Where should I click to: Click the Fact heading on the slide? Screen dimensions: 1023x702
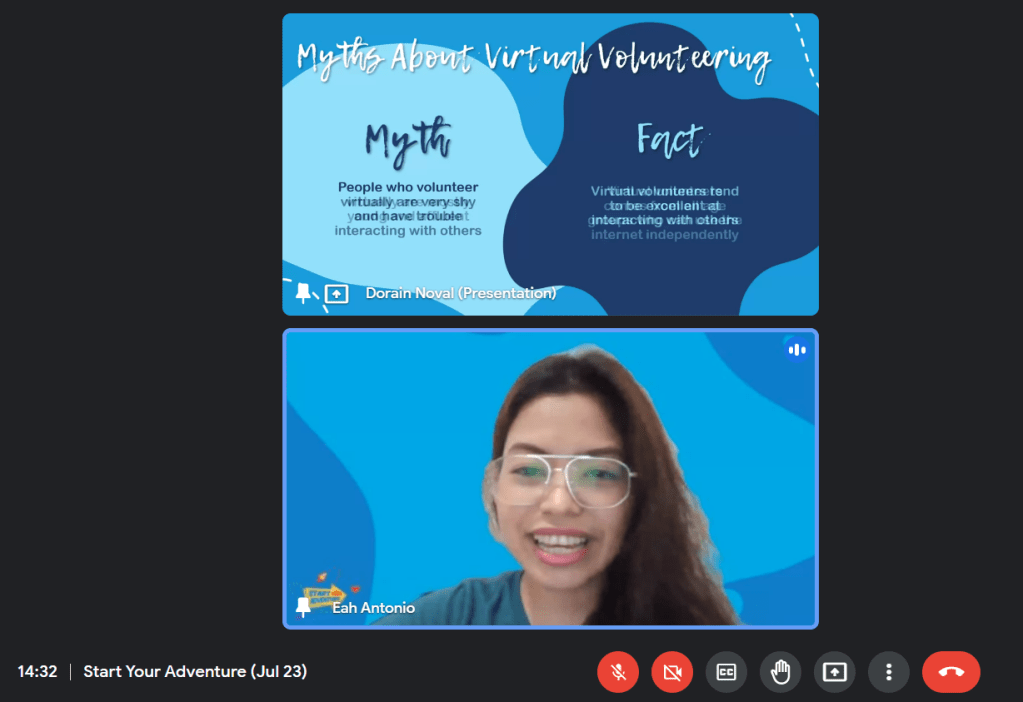[669, 141]
